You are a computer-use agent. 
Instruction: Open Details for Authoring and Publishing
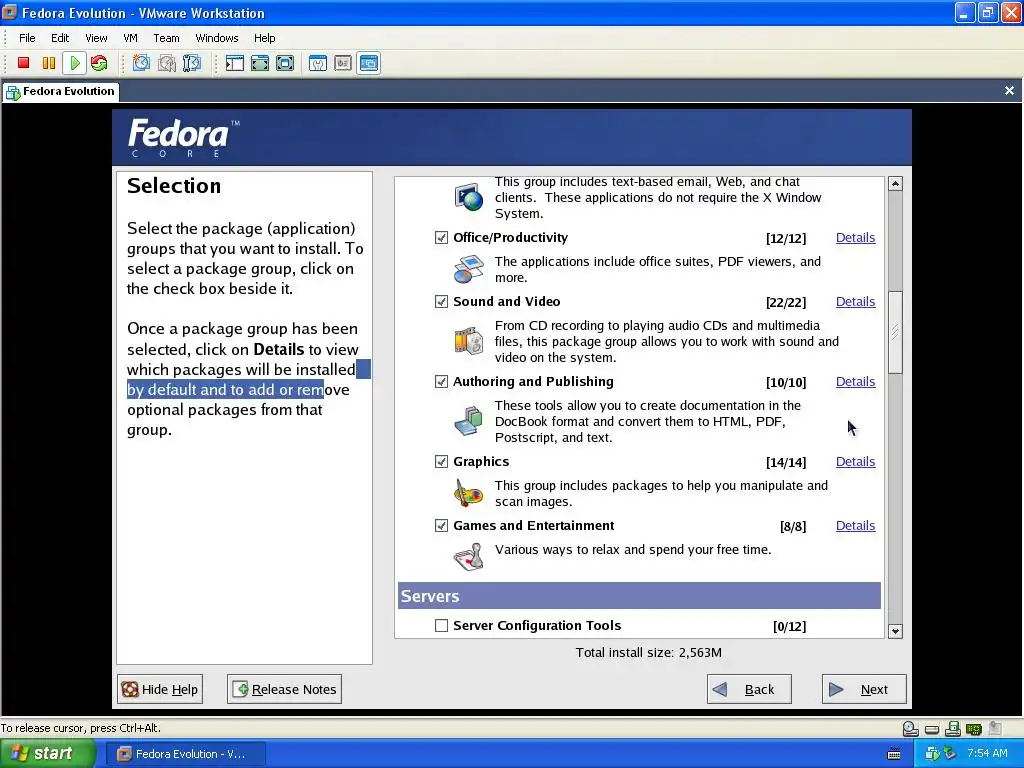[856, 381]
